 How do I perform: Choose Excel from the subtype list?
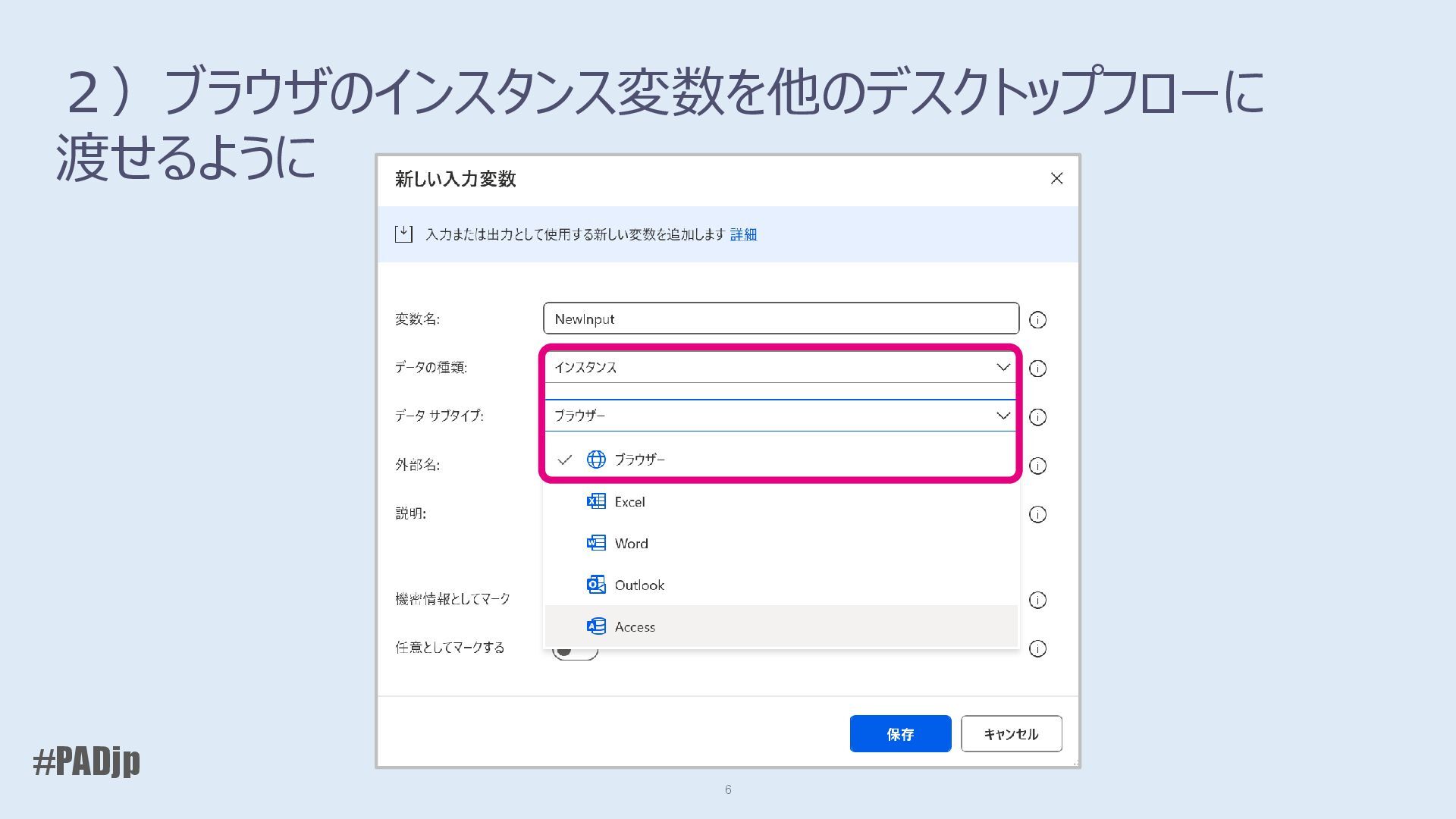pos(629,502)
